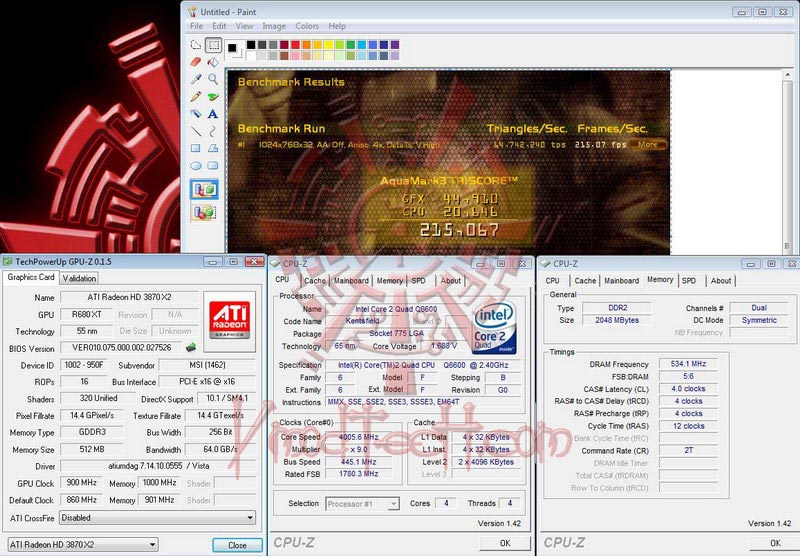Open CPU tab in the right CPU-Z window

553,281
